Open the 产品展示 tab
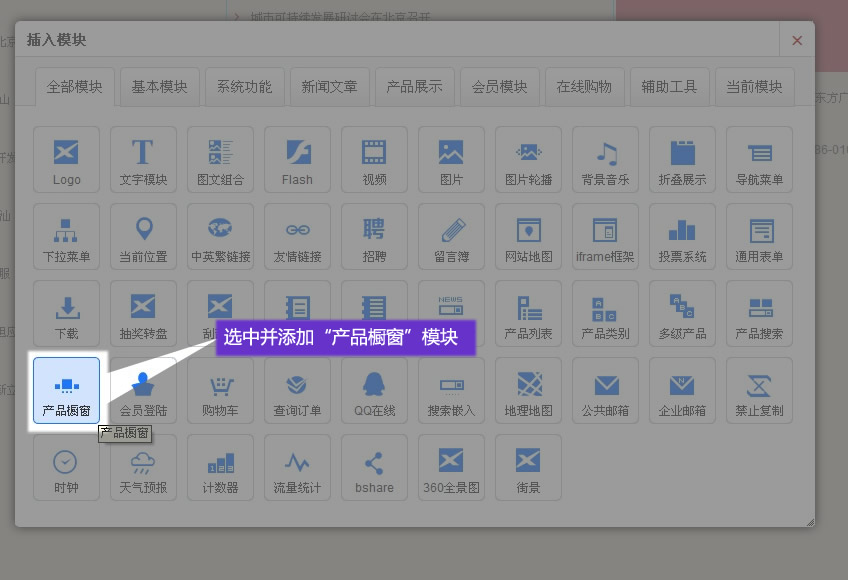The width and height of the screenshot is (848, 580). coord(414,87)
